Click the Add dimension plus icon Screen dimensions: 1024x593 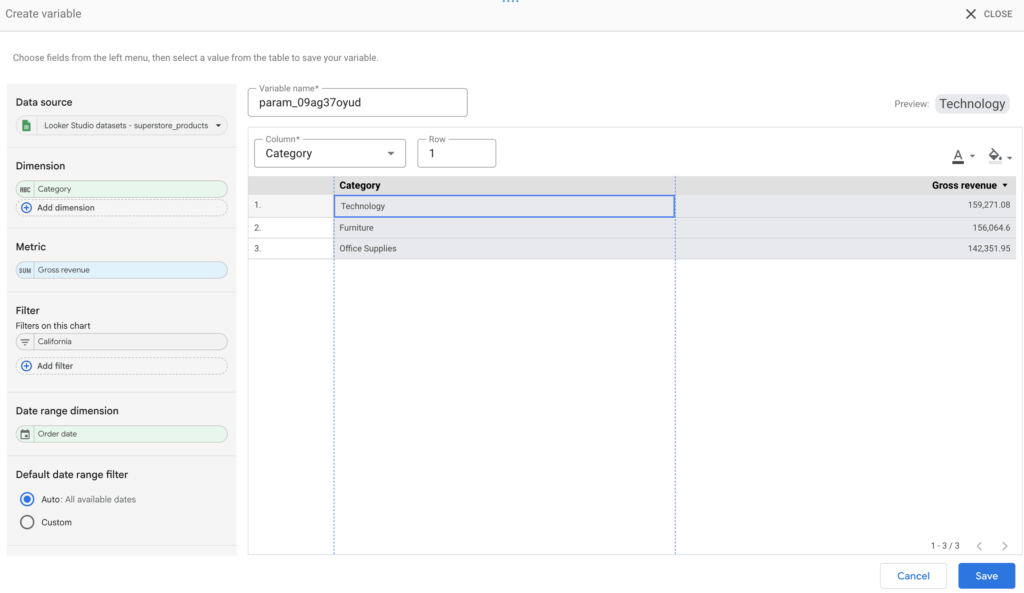pyautogui.click(x=26, y=208)
